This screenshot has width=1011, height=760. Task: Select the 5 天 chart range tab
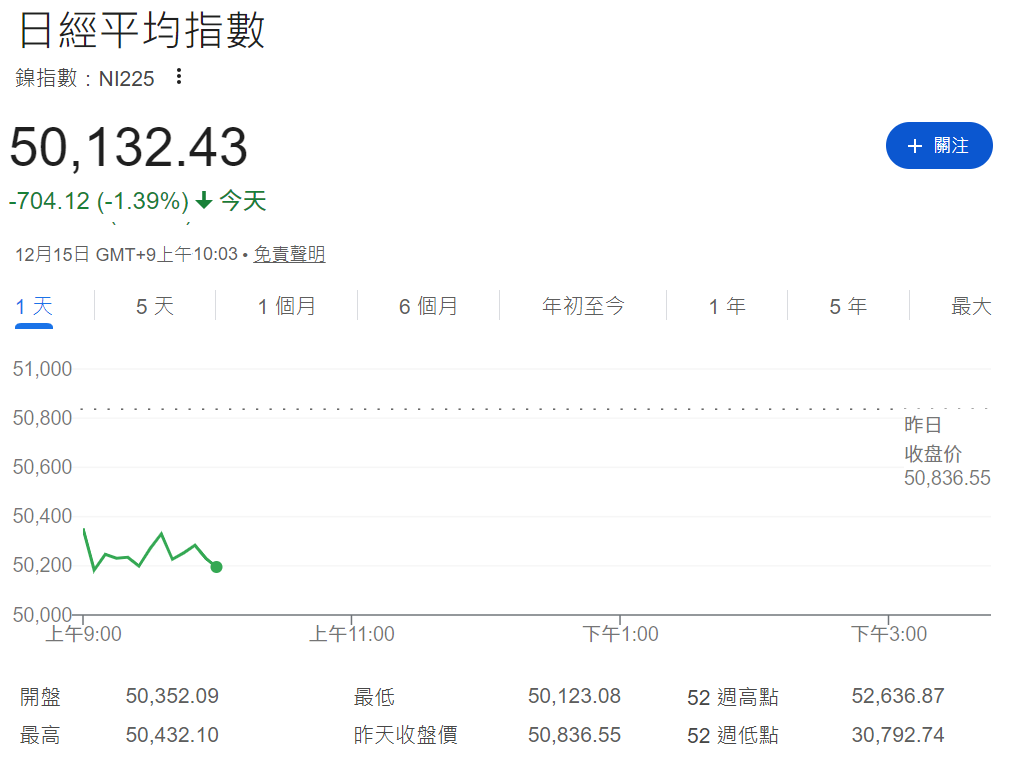[x=154, y=306]
